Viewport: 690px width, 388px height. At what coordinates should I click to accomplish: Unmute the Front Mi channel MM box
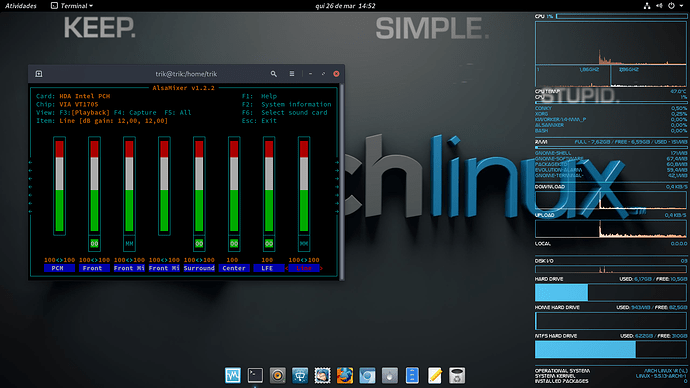click(129, 243)
